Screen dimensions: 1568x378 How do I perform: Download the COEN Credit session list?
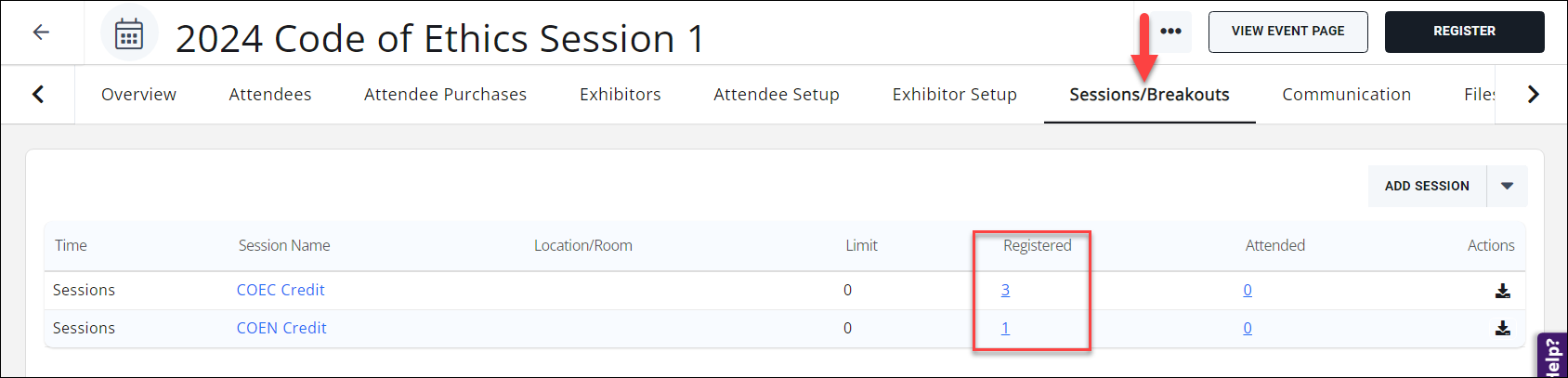pos(1502,328)
